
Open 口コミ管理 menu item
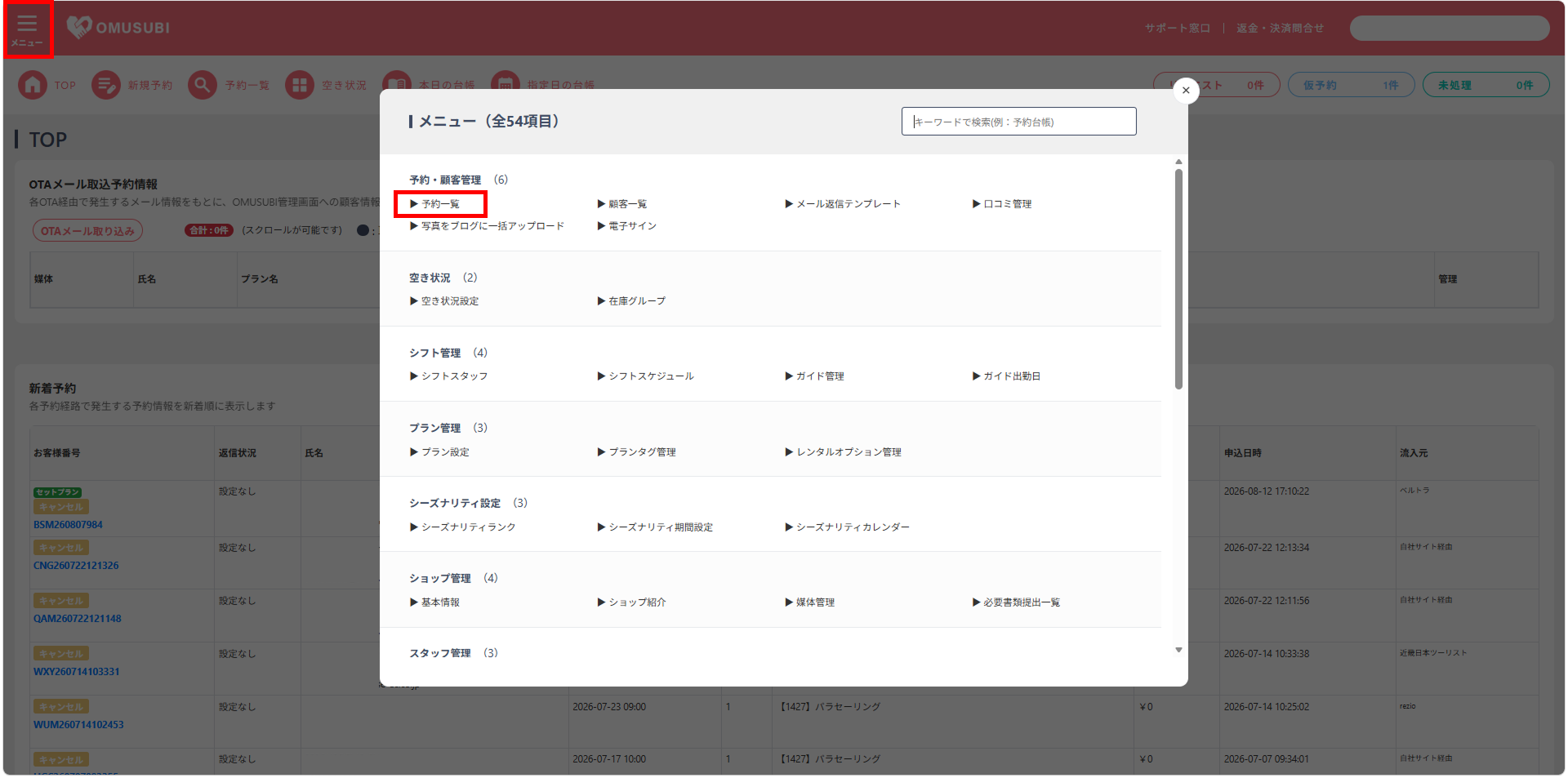(1002, 204)
